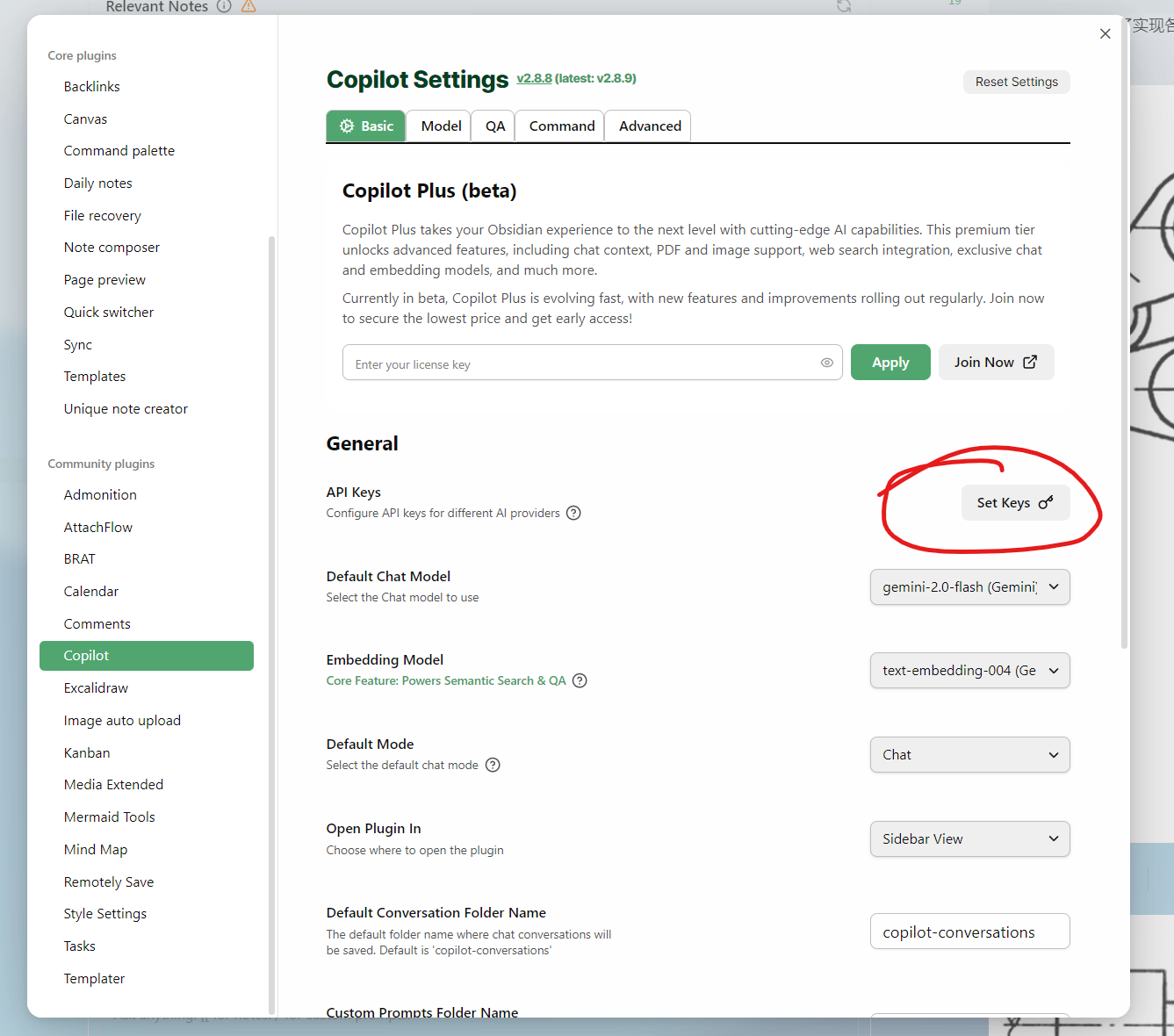Screen dimensions: 1174x1036
Task: Open Media Extended settings
Action: click(x=147, y=784)
